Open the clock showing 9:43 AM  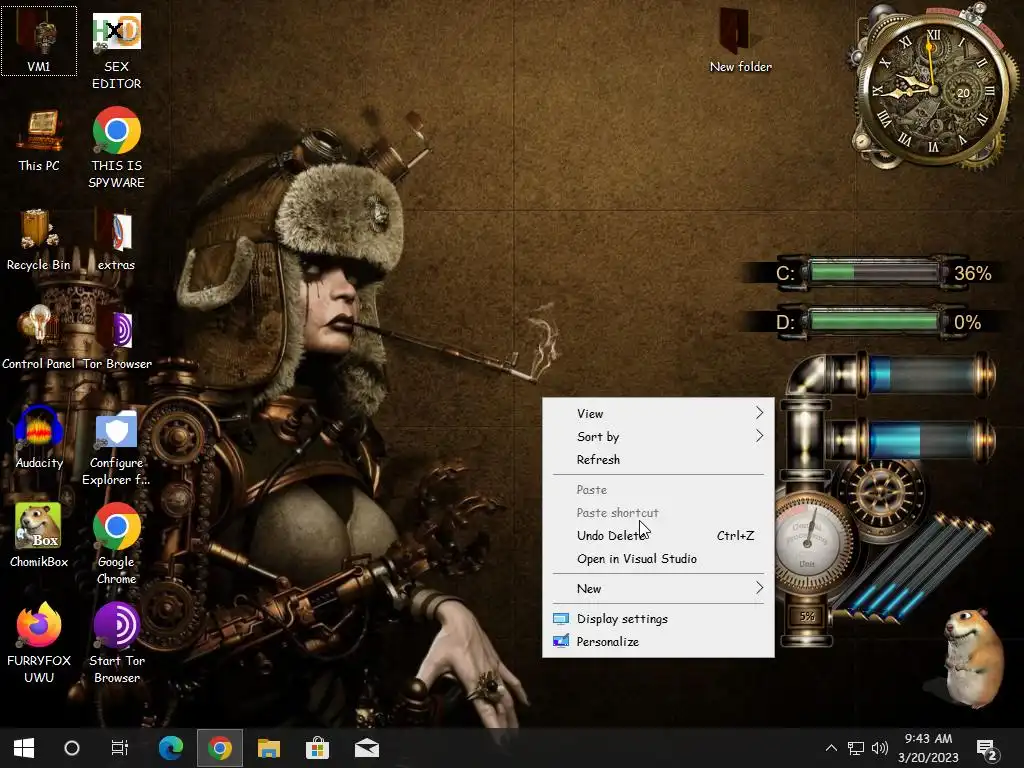click(928, 748)
